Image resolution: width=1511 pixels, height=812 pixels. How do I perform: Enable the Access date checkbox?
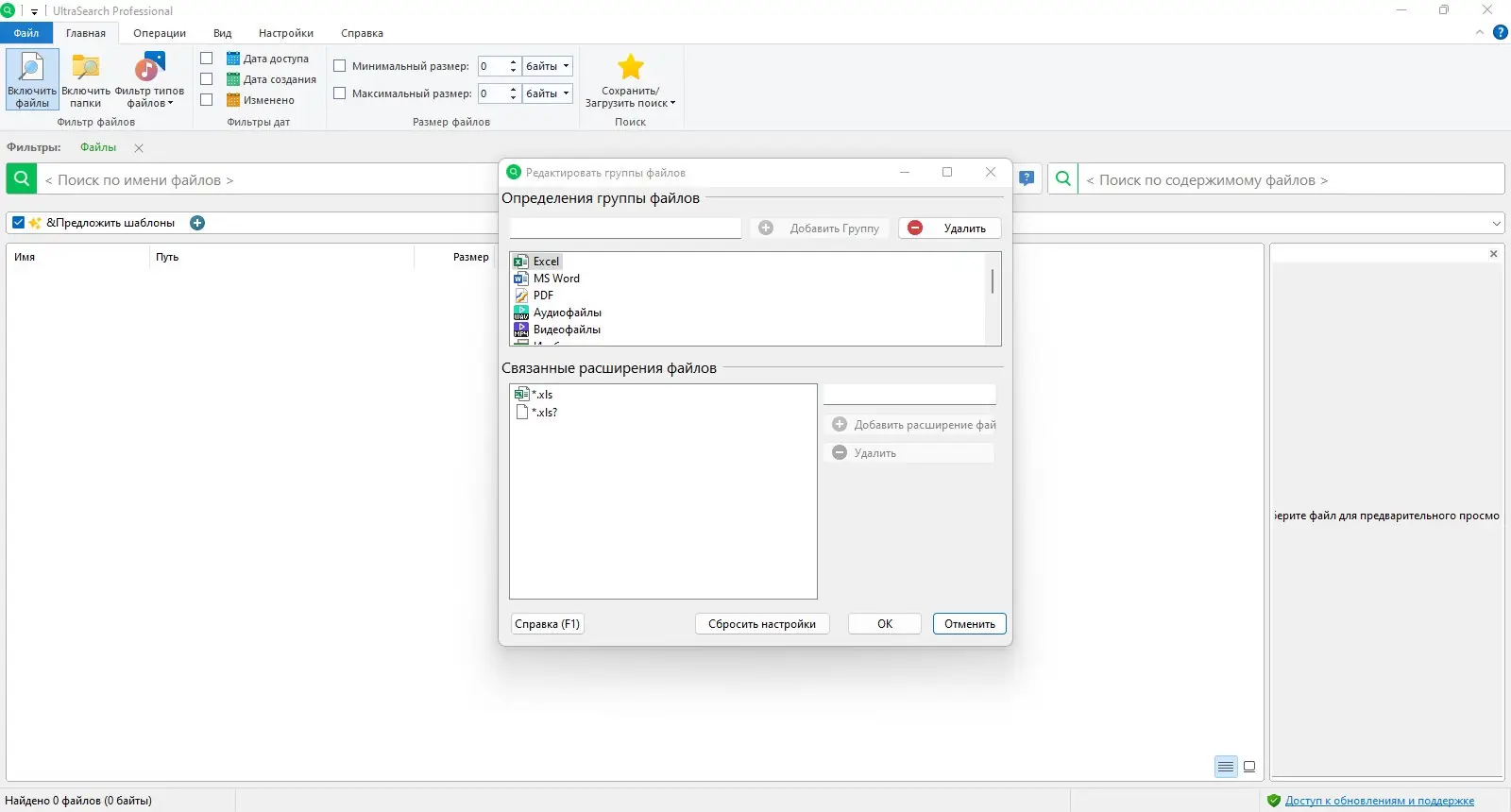[207, 59]
